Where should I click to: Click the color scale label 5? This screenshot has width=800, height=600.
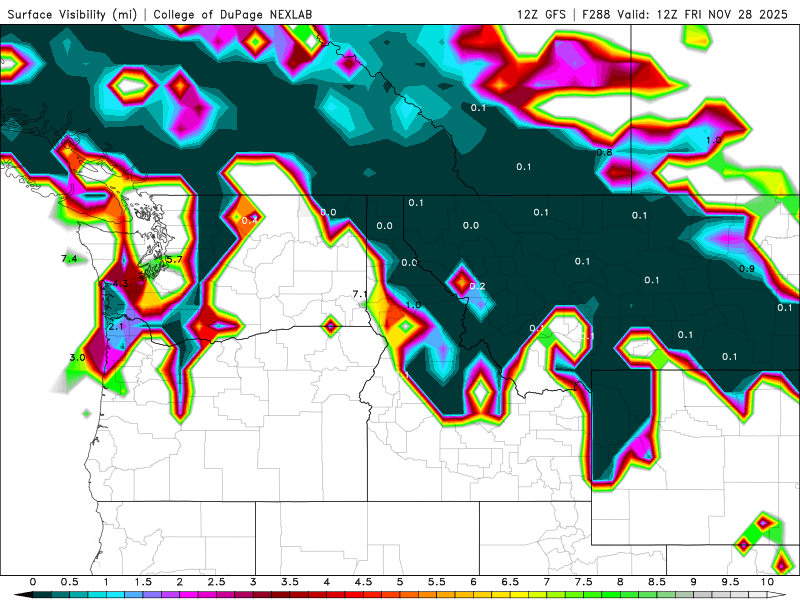click(x=400, y=582)
